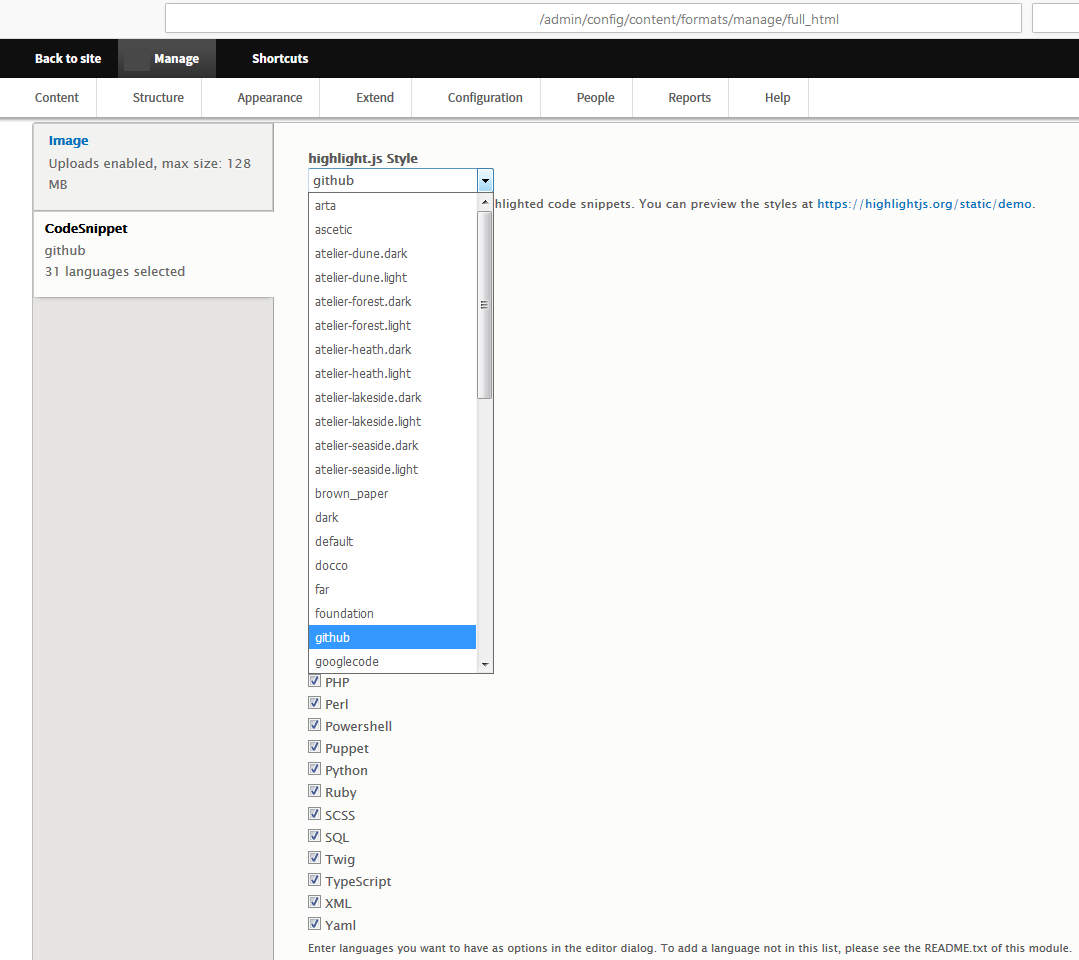Open the highlight.js Style dropdown arrow
This screenshot has width=1079, height=960.
pos(485,181)
